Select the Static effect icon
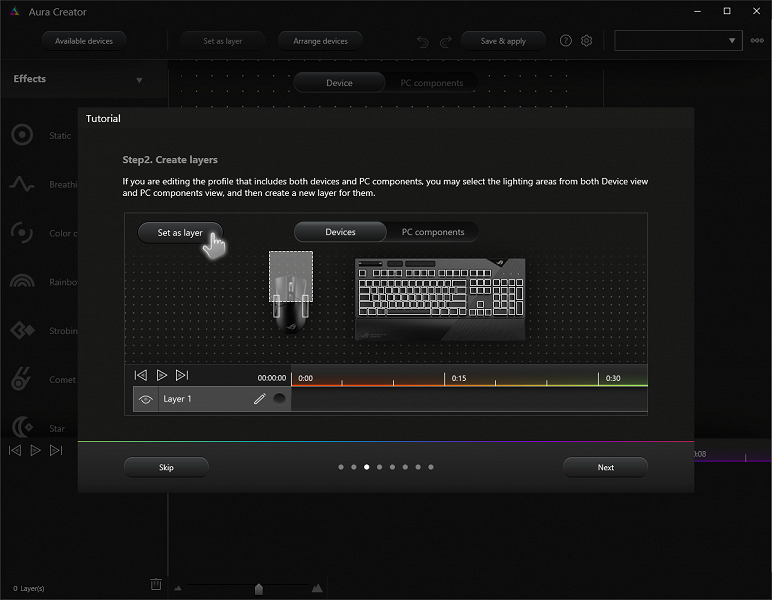This screenshot has width=772, height=600. [x=22, y=135]
